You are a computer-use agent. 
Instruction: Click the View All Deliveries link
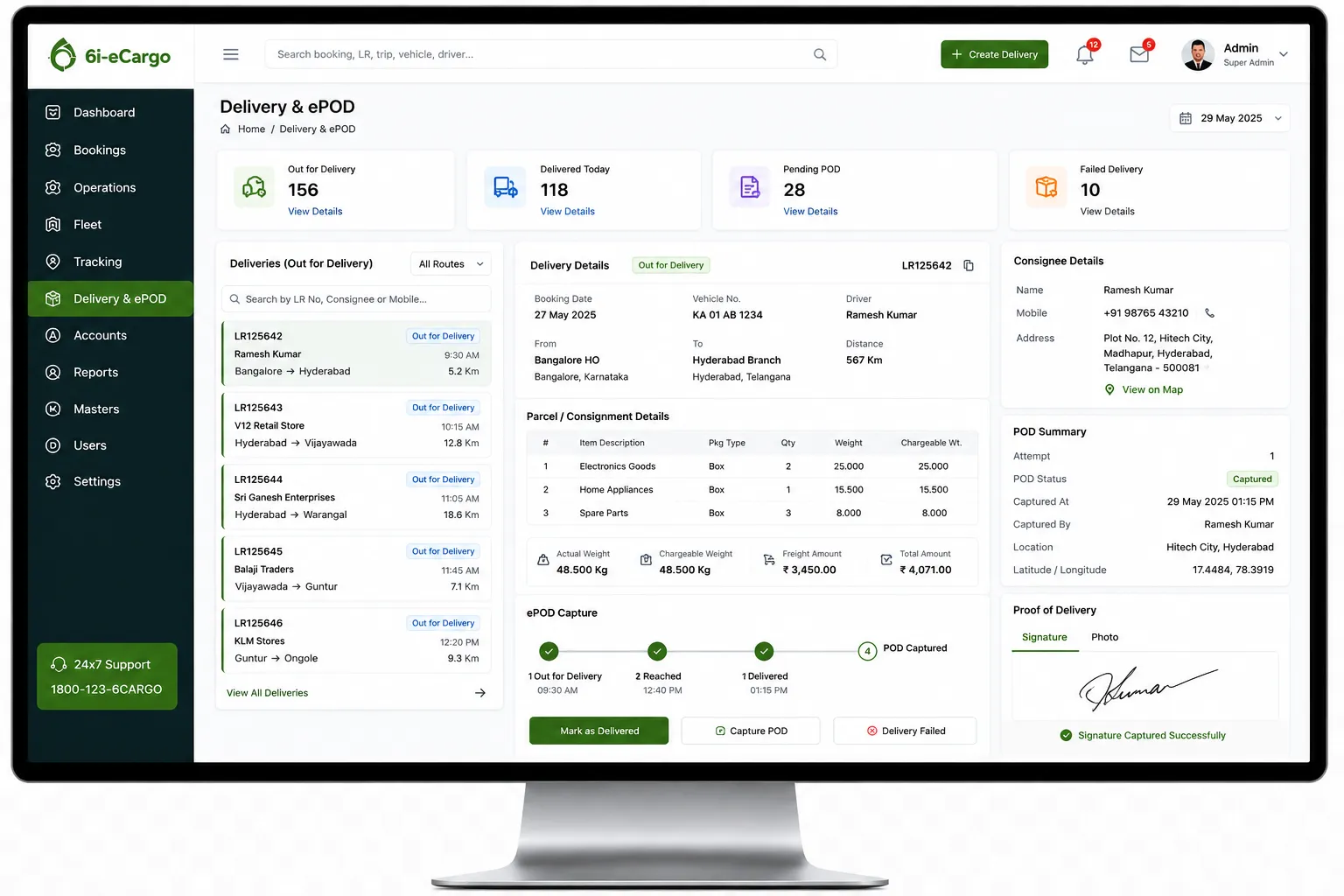pyautogui.click(x=267, y=693)
